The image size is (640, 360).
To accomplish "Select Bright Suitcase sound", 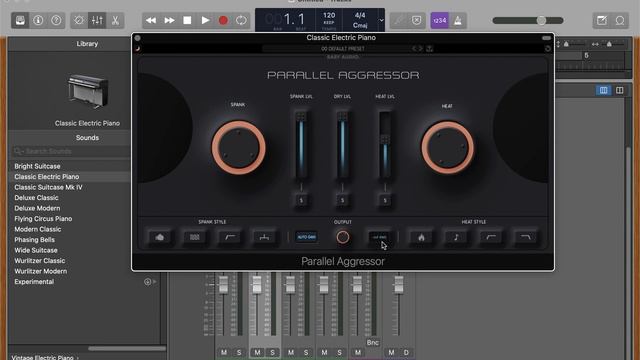I will click(37, 166).
